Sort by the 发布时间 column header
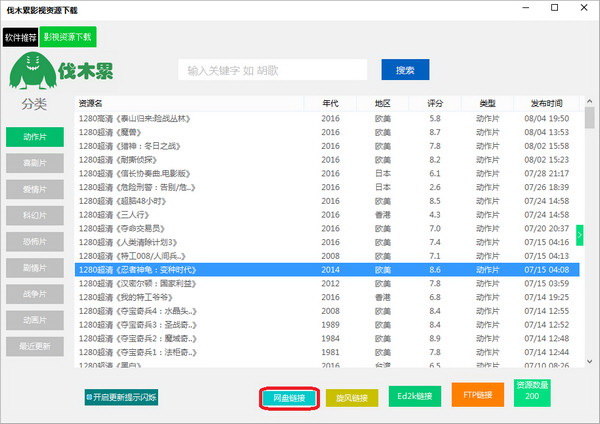Viewport: 600px width, 424px height. click(x=546, y=103)
